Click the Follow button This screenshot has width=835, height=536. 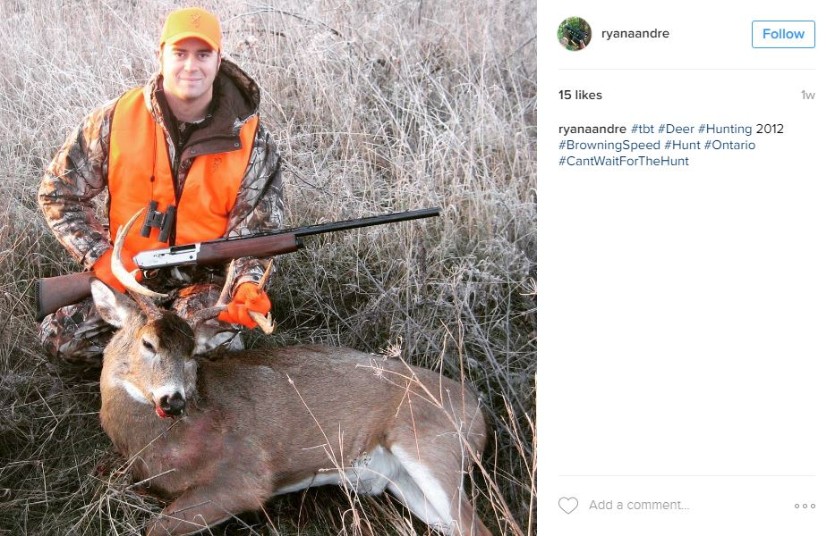783,34
